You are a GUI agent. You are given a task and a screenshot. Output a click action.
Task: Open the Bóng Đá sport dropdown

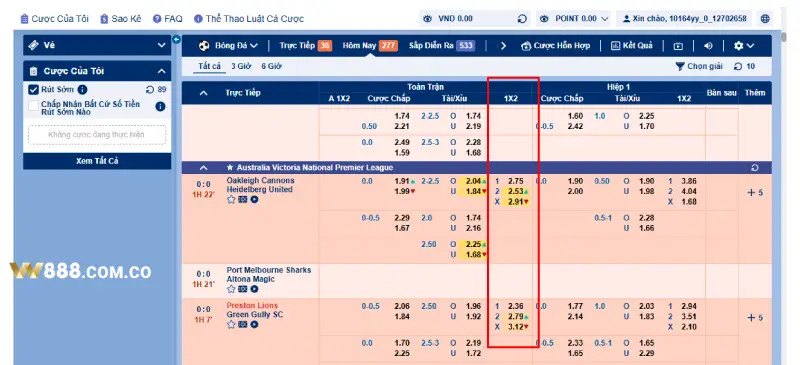click(x=228, y=45)
